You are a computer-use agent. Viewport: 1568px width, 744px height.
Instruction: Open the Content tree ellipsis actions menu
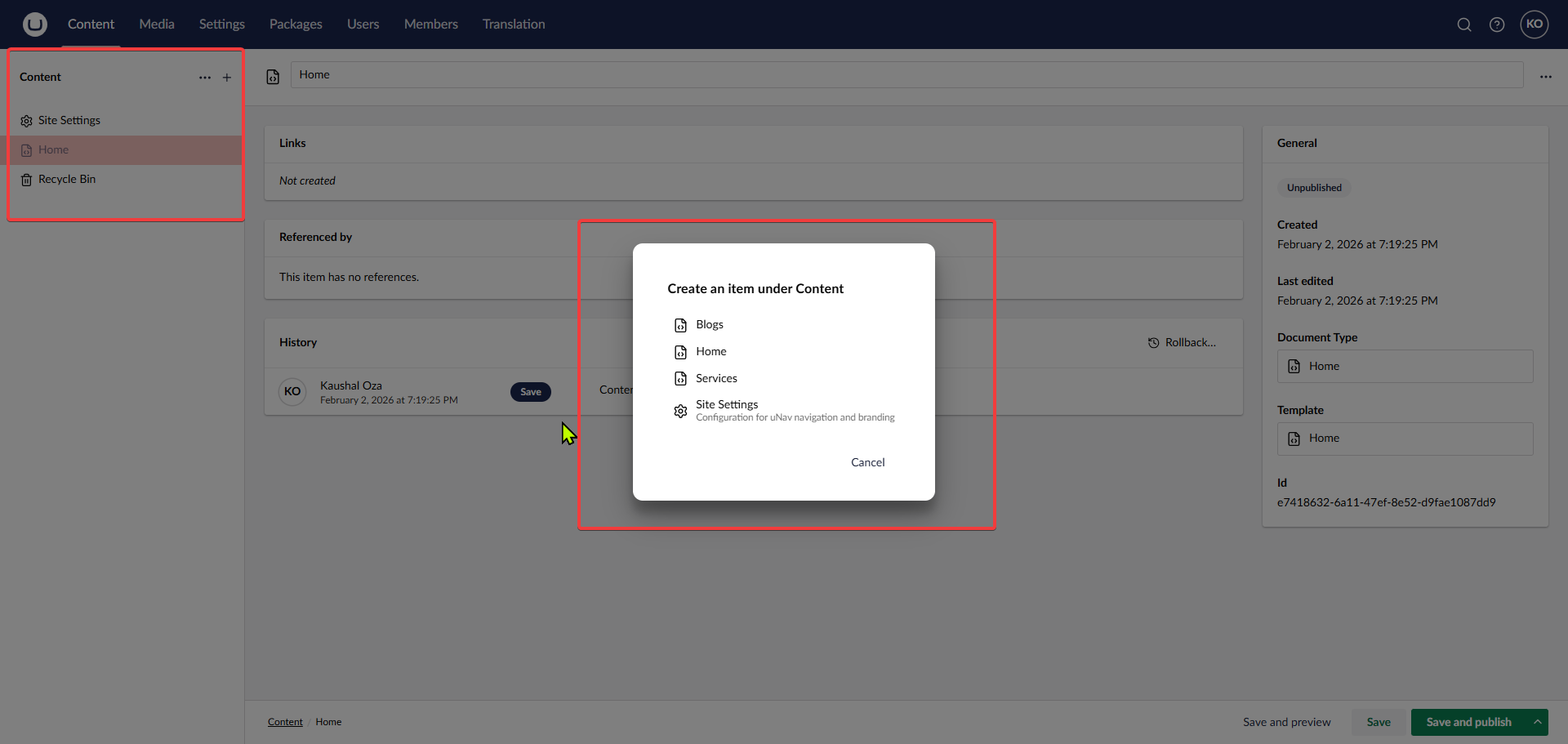coord(204,77)
